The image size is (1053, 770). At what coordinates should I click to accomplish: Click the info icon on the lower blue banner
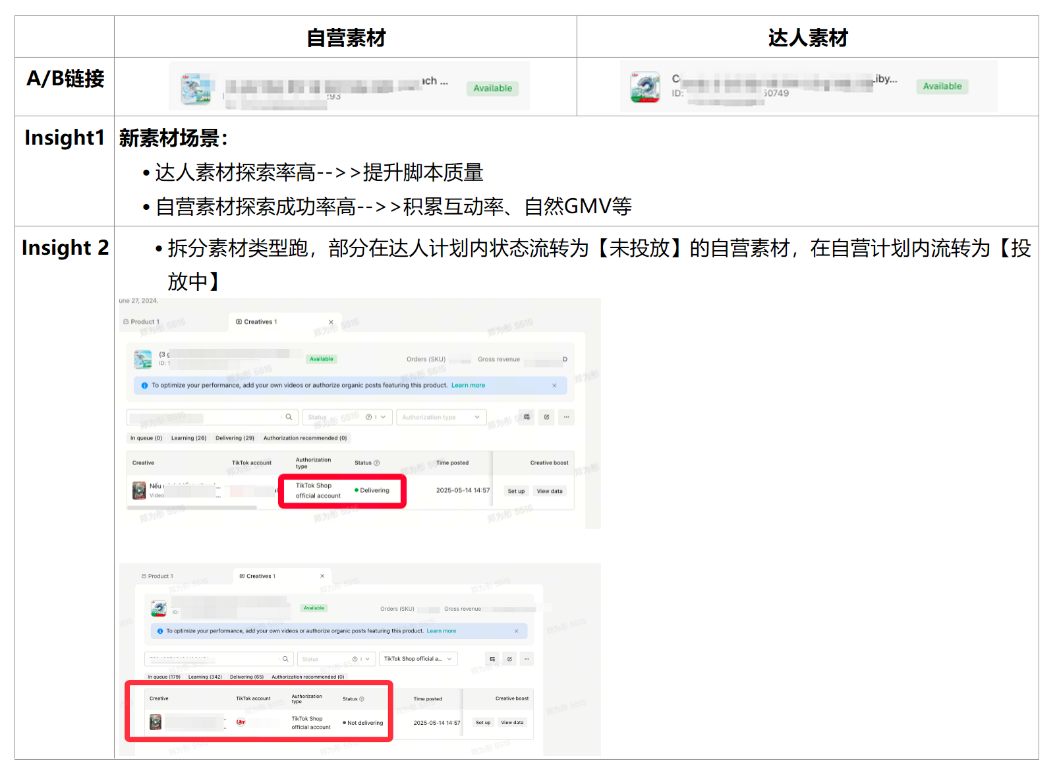tap(159, 630)
